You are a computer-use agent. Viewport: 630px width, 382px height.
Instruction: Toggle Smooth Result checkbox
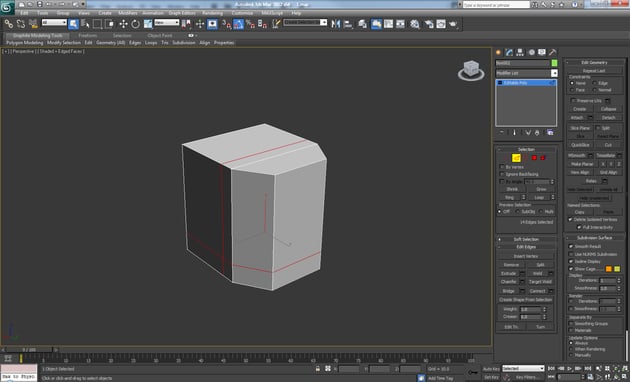571,246
